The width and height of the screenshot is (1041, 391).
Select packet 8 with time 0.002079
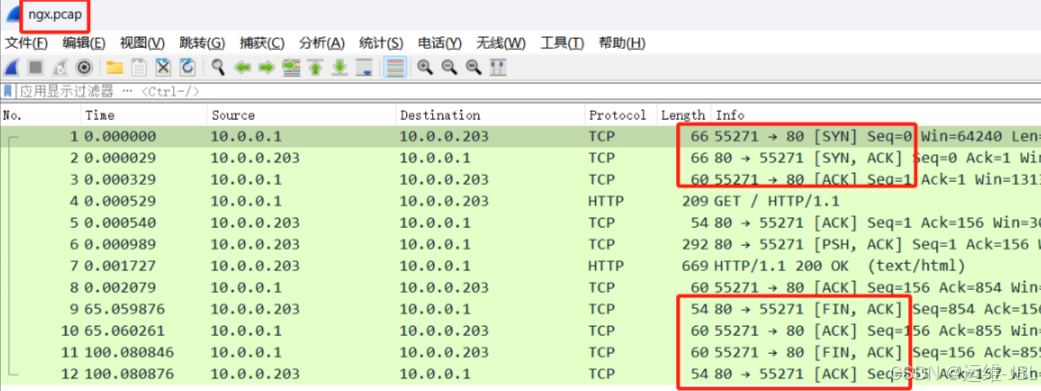(520, 287)
